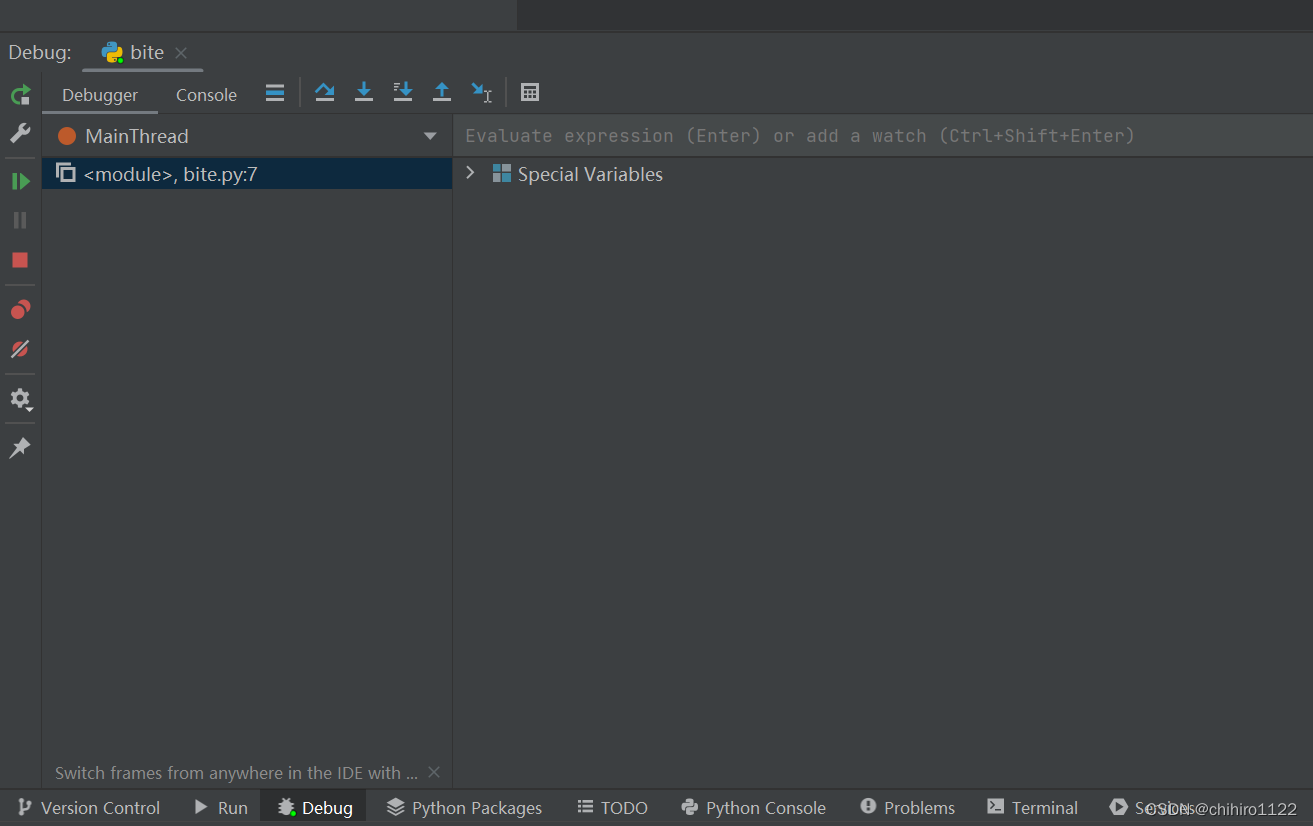This screenshot has height=826, width=1313.
Task: Click the Run to Cursor icon
Action: click(481, 91)
